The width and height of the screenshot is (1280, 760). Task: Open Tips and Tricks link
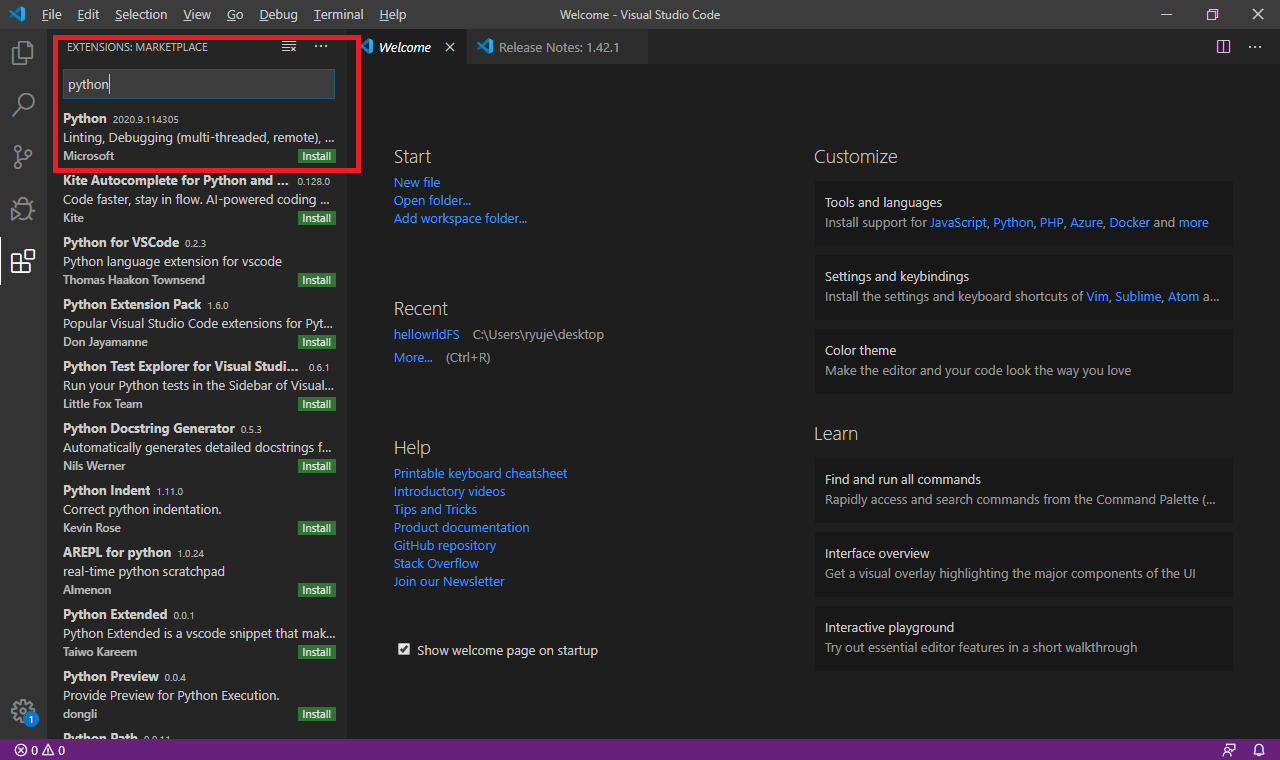(x=435, y=509)
